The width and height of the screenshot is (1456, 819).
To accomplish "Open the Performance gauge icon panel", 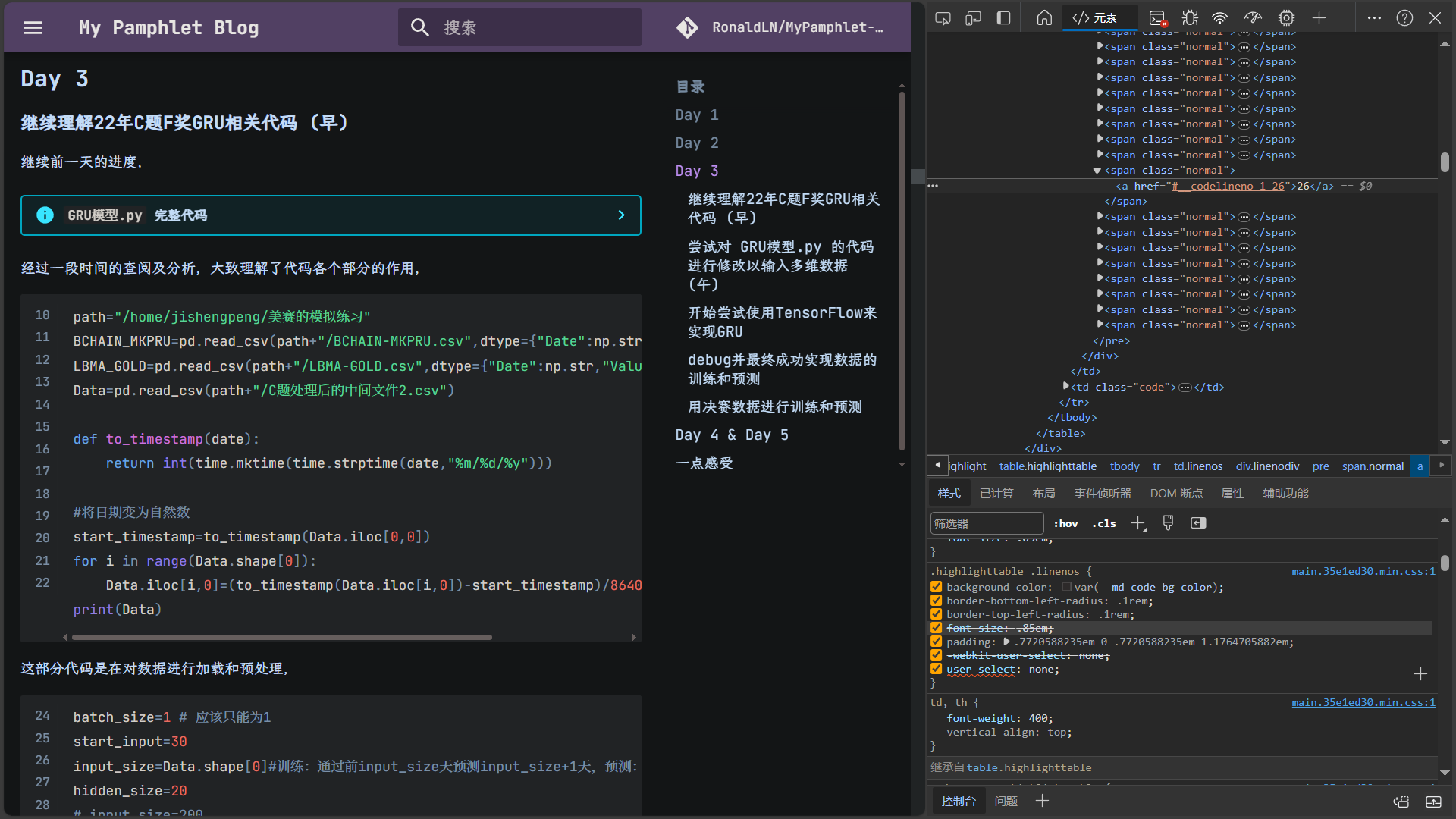I will 1253,18.
